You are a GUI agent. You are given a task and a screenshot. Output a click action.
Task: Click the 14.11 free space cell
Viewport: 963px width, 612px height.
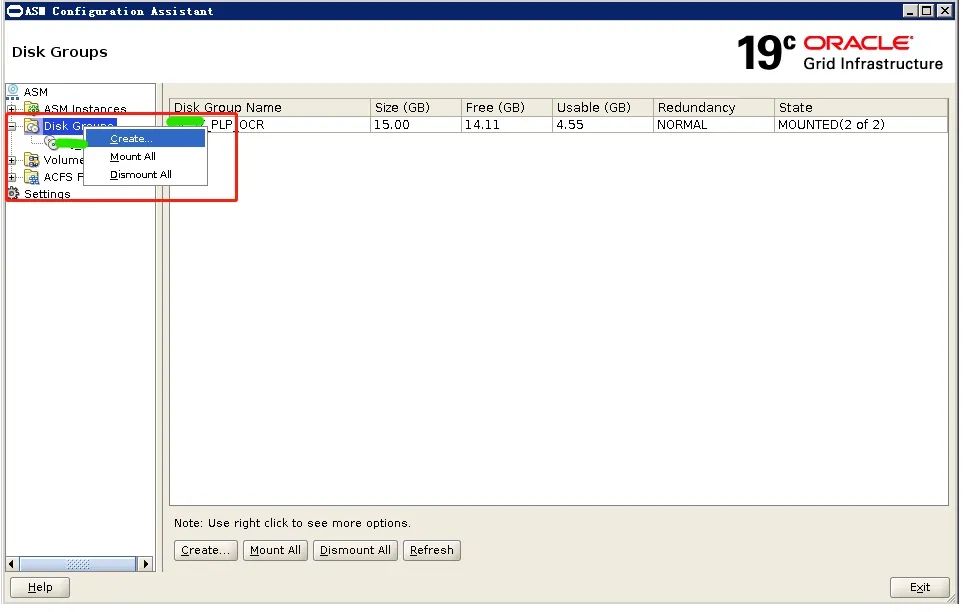pos(507,125)
